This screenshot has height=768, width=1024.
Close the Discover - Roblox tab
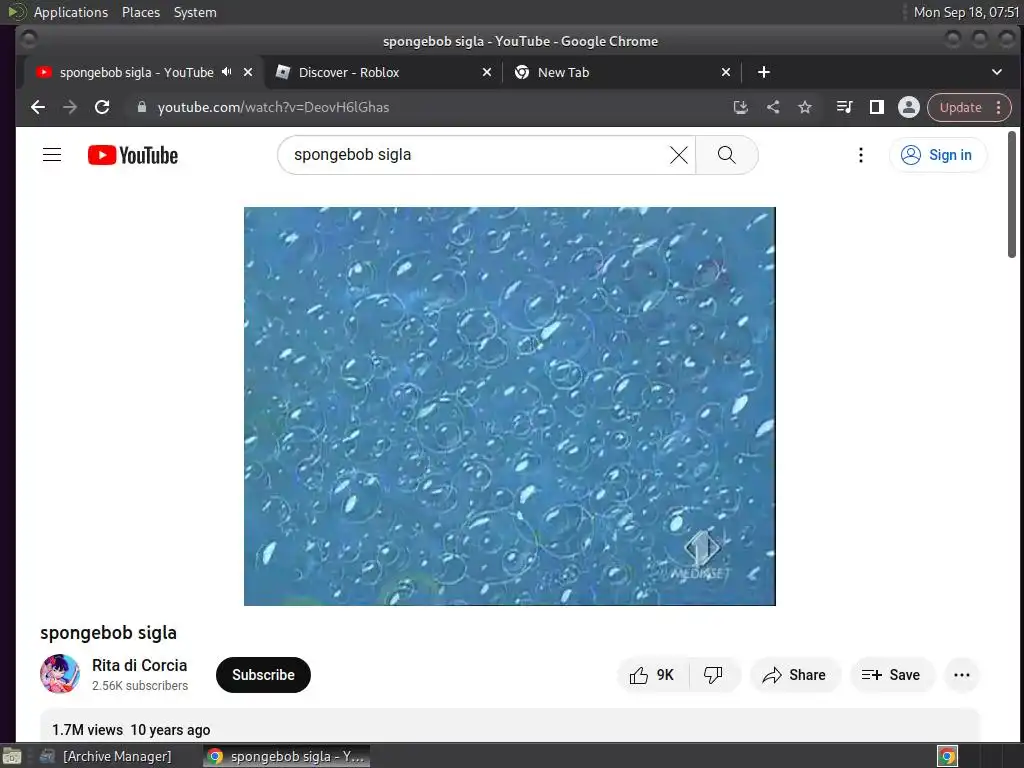point(487,72)
